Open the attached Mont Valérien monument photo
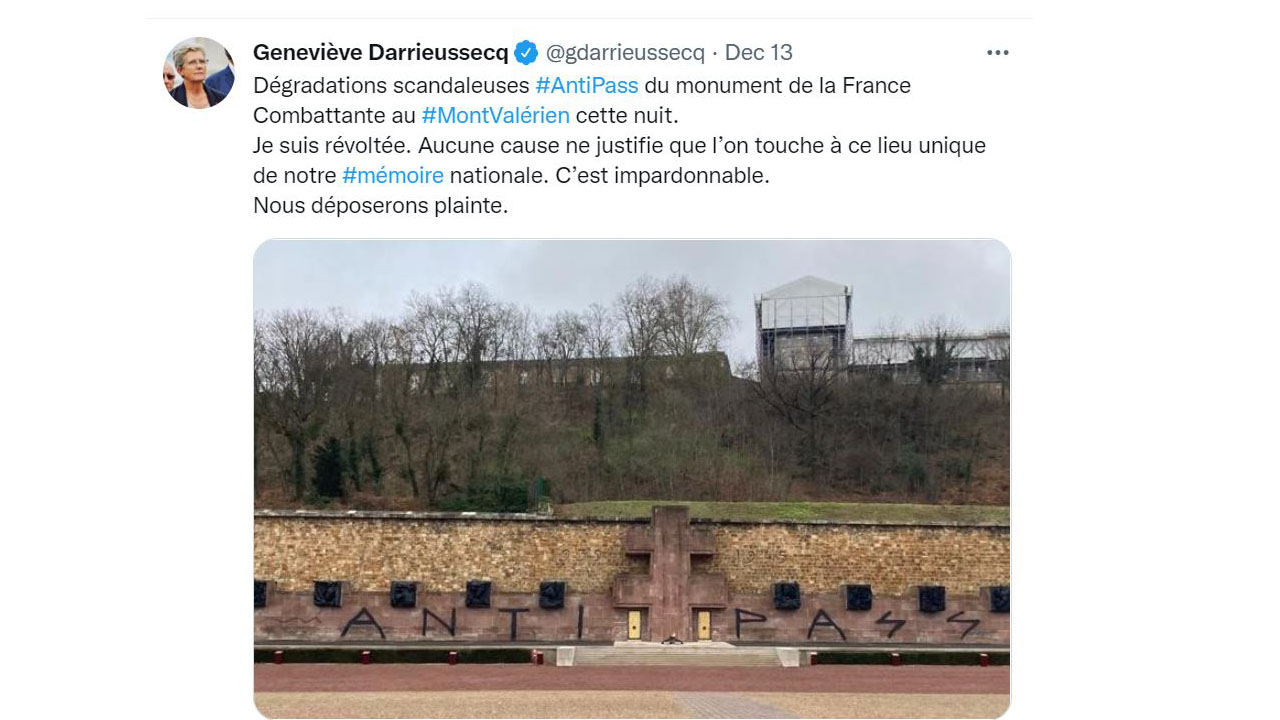The height and width of the screenshot is (720, 1280). point(632,479)
